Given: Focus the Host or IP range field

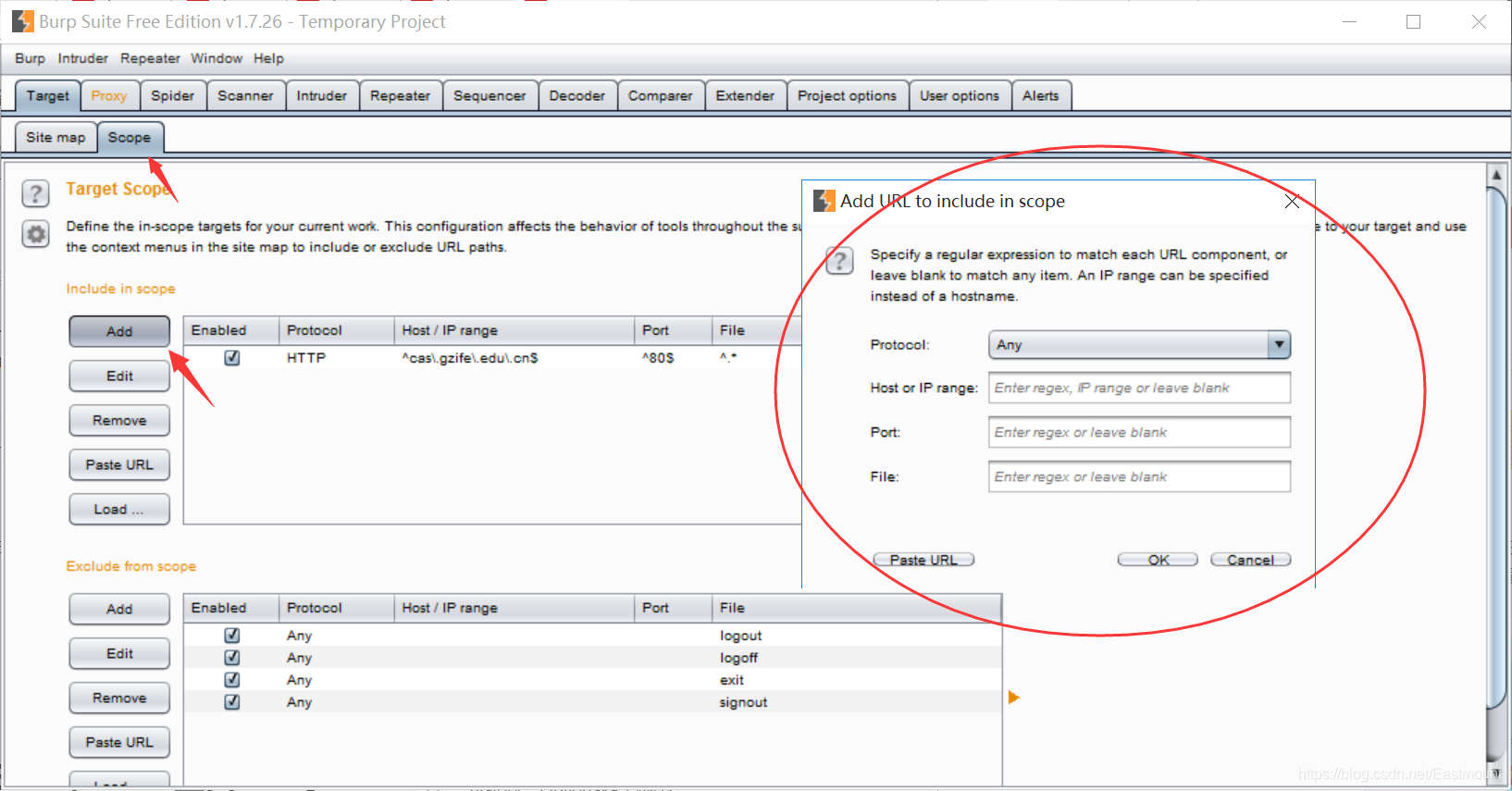Looking at the screenshot, I should 1139,388.
